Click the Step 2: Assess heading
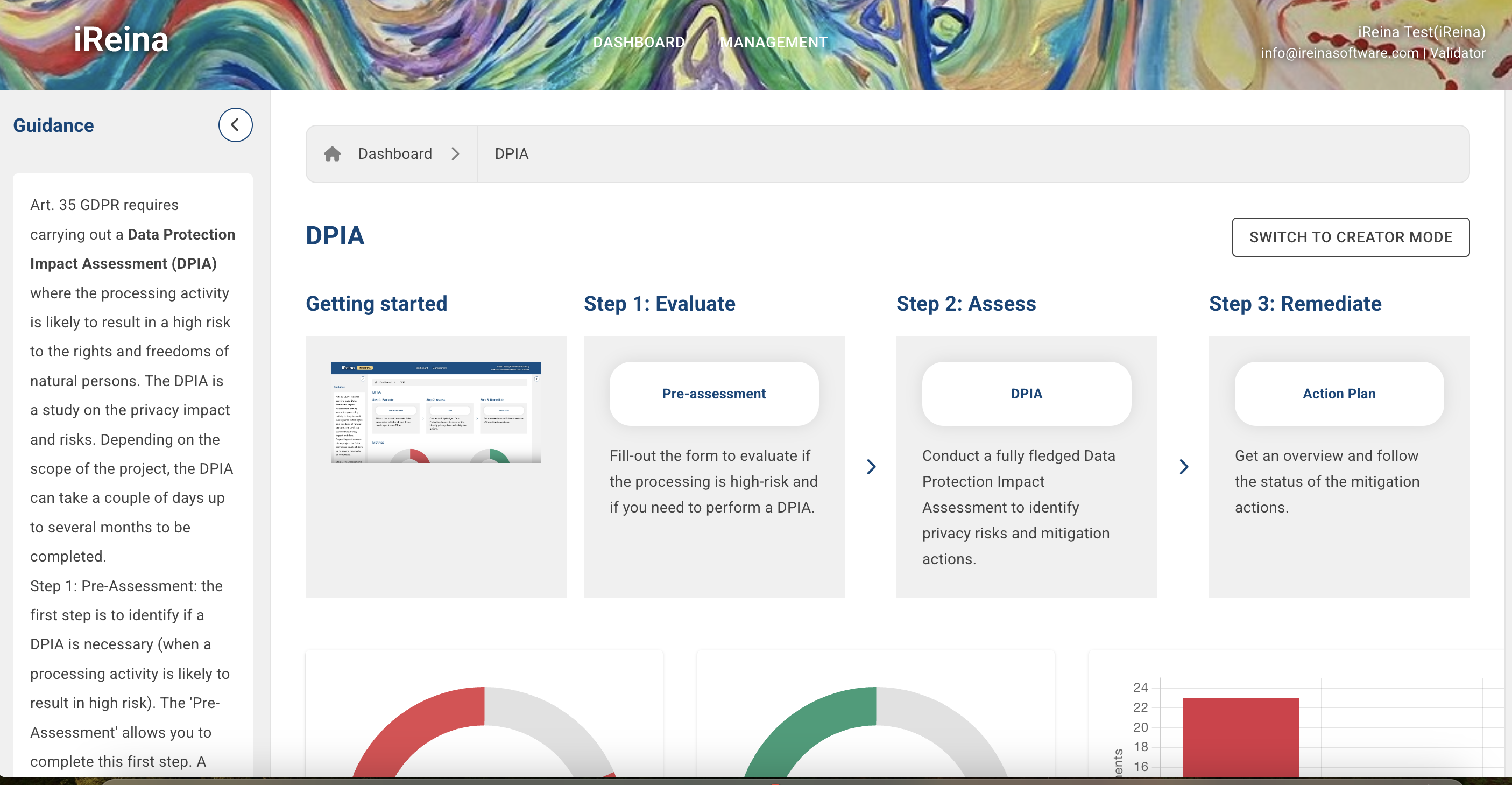1512x785 pixels. coord(965,304)
